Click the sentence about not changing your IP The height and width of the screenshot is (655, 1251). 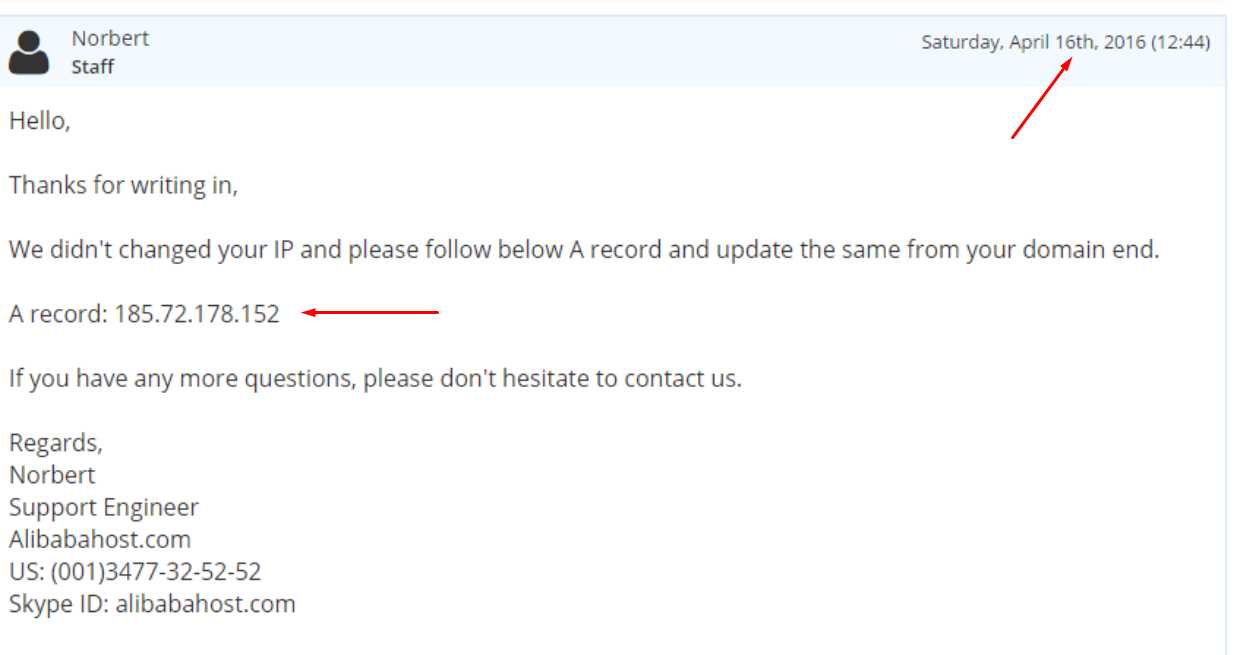[x=584, y=250]
